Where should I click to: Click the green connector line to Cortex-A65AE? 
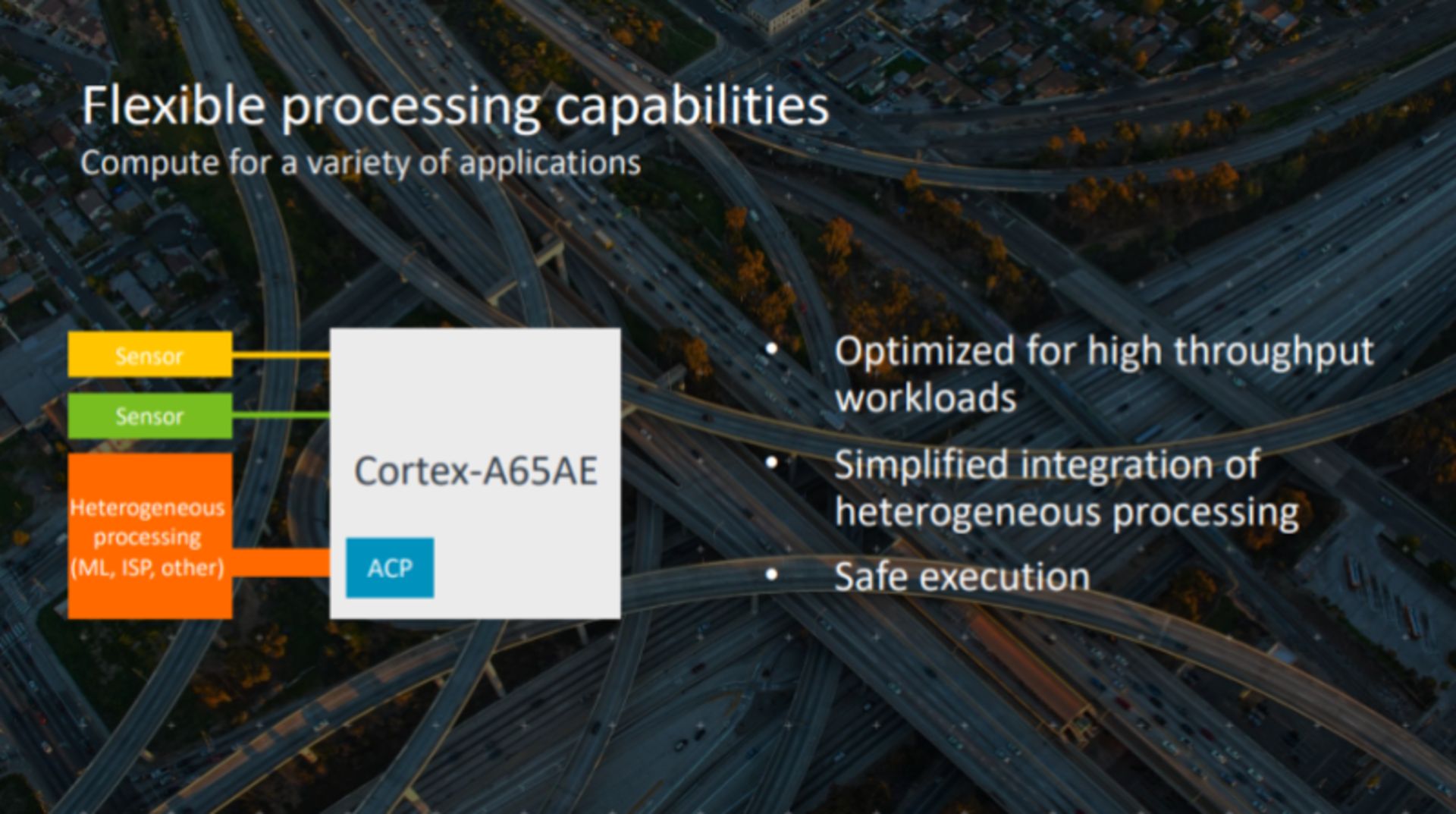[281, 416]
